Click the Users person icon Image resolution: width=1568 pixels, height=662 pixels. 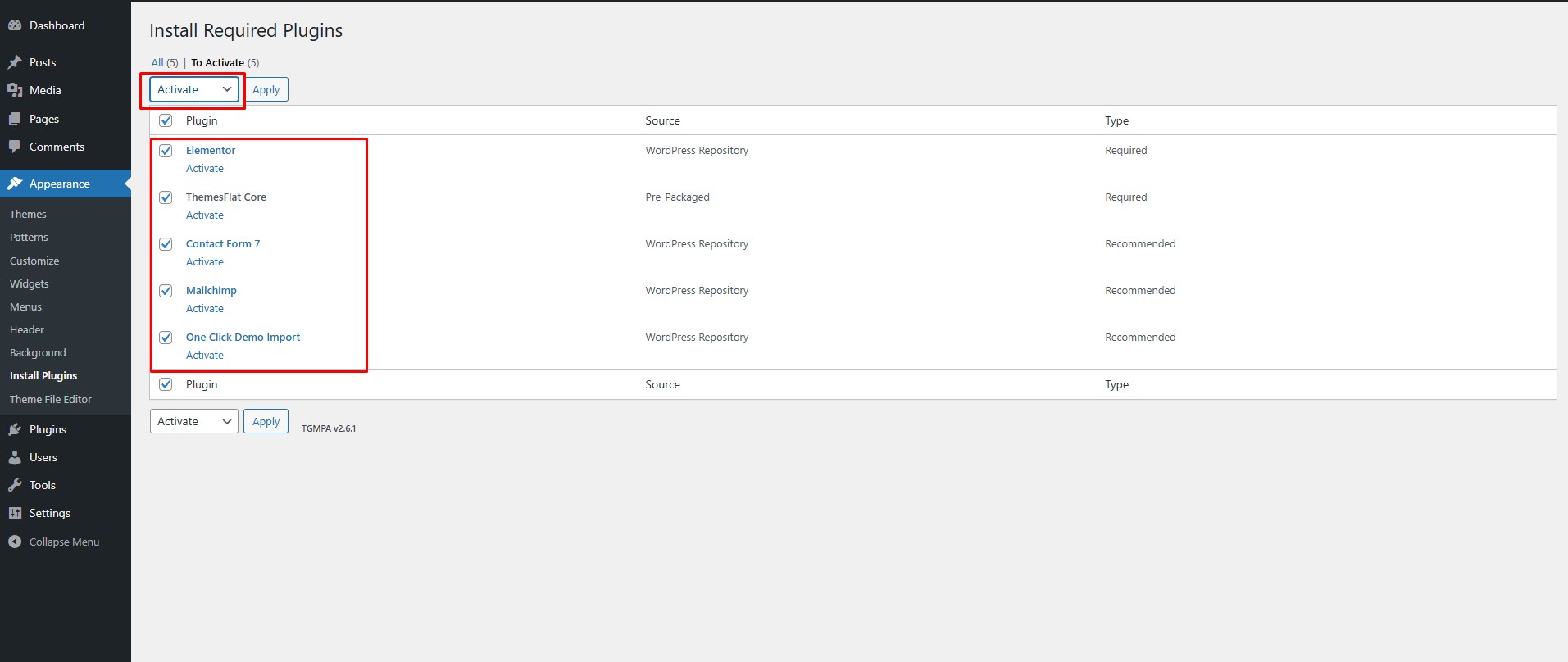click(15, 457)
